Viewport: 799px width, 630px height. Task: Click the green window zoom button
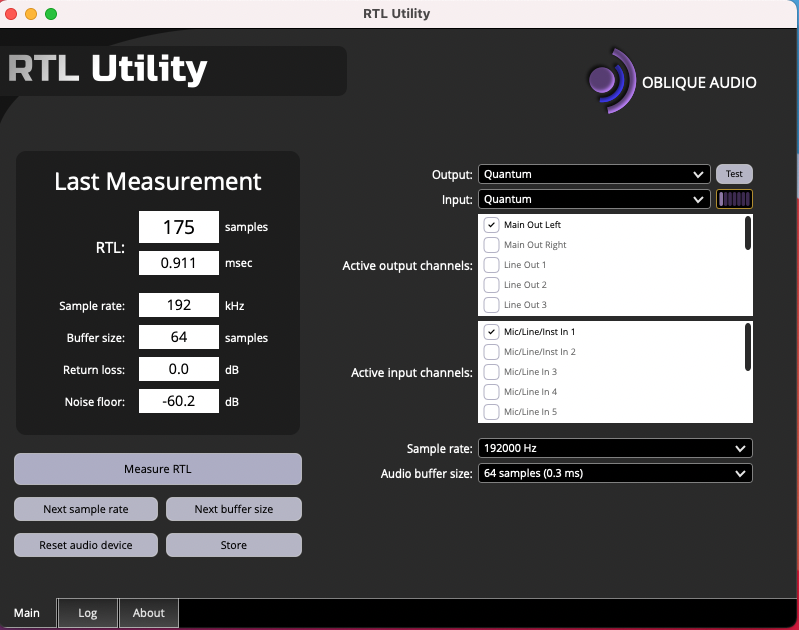51,14
